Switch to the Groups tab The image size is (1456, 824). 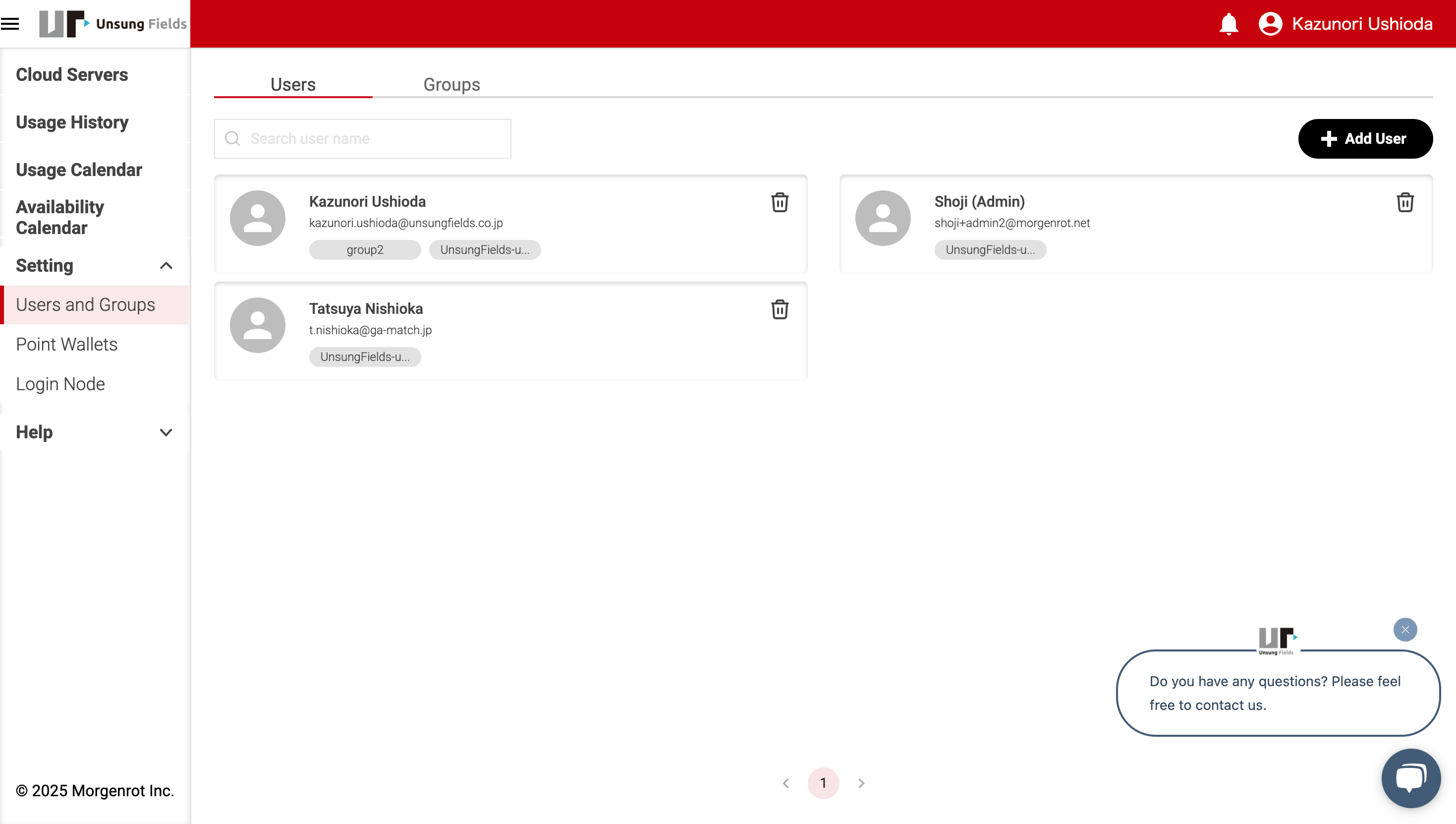(451, 84)
